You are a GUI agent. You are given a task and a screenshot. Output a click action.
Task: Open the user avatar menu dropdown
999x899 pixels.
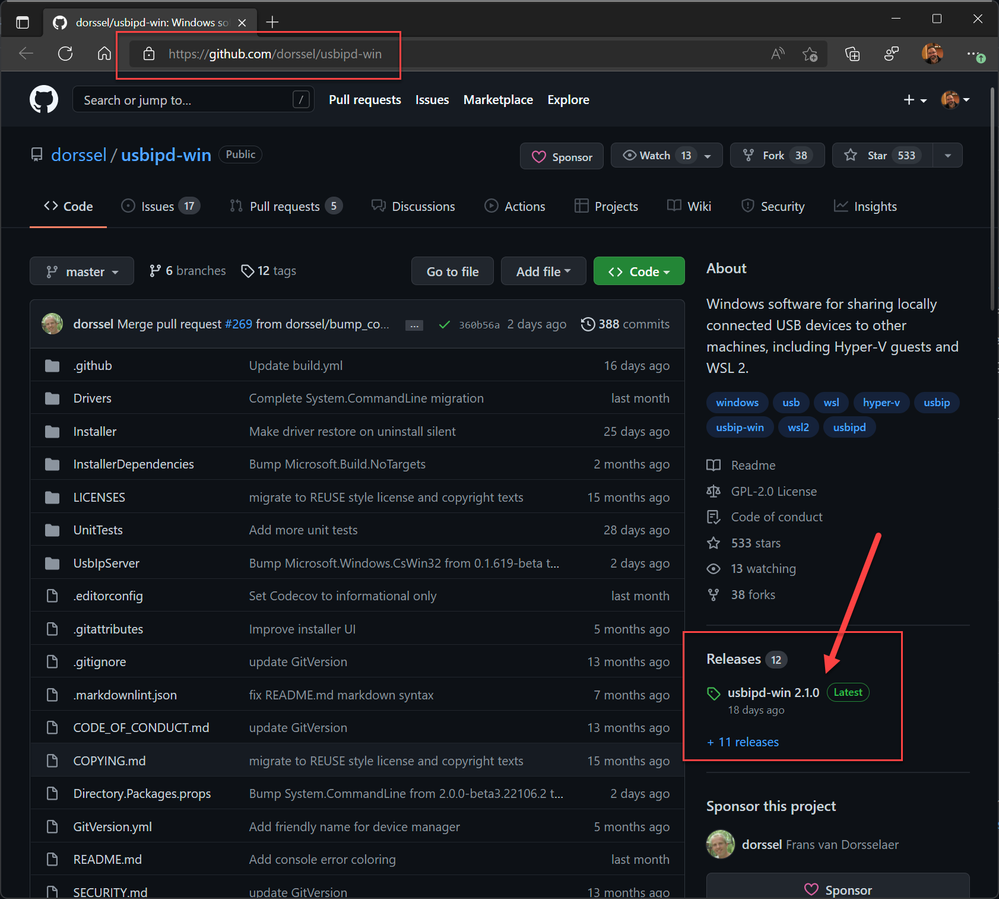point(955,100)
